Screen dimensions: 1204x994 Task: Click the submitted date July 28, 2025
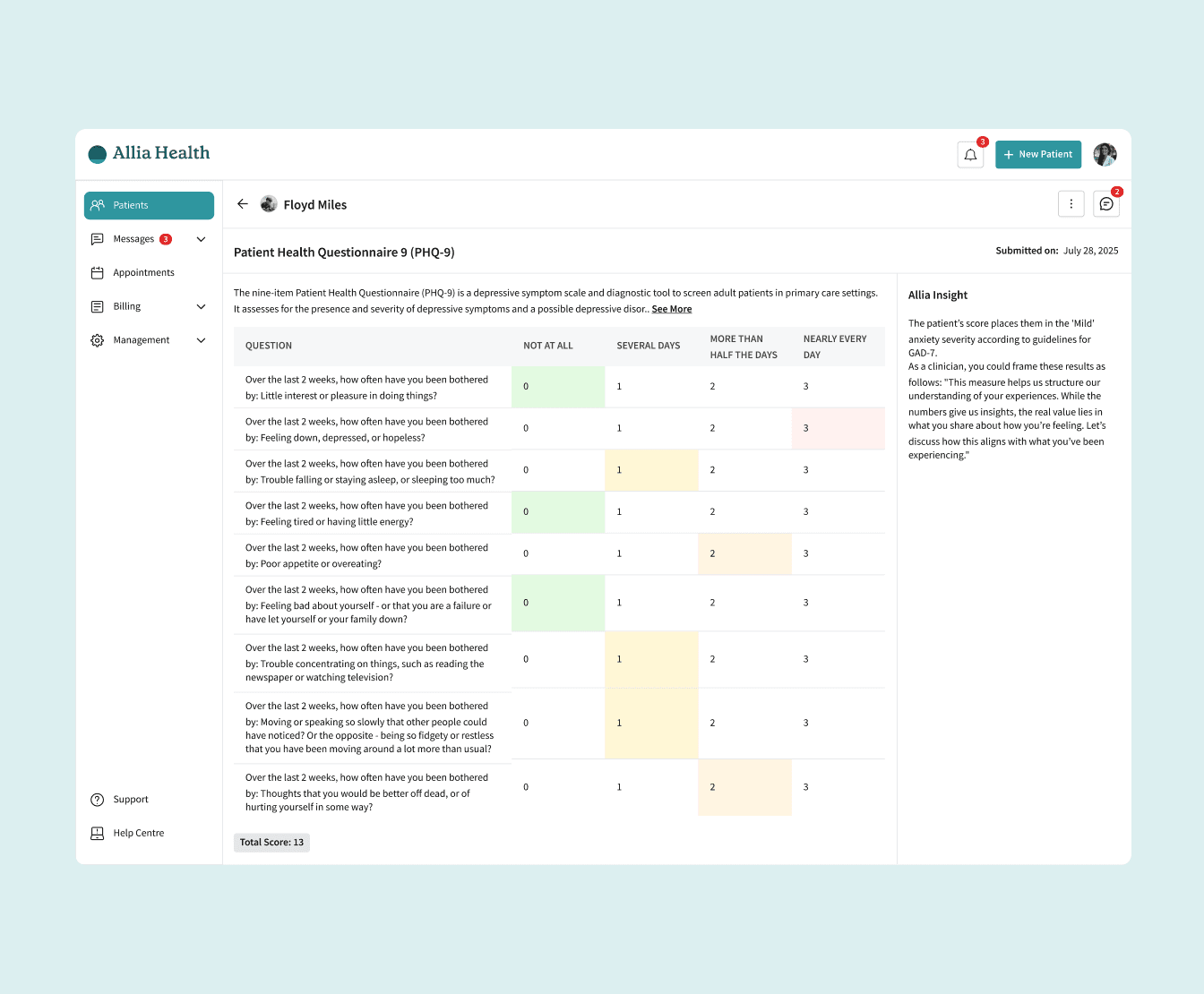[1090, 251]
